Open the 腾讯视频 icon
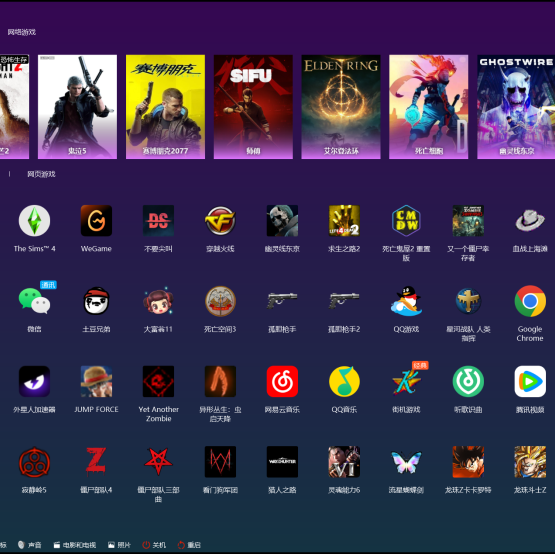Screen dimensions: 555x554 (x=530, y=381)
